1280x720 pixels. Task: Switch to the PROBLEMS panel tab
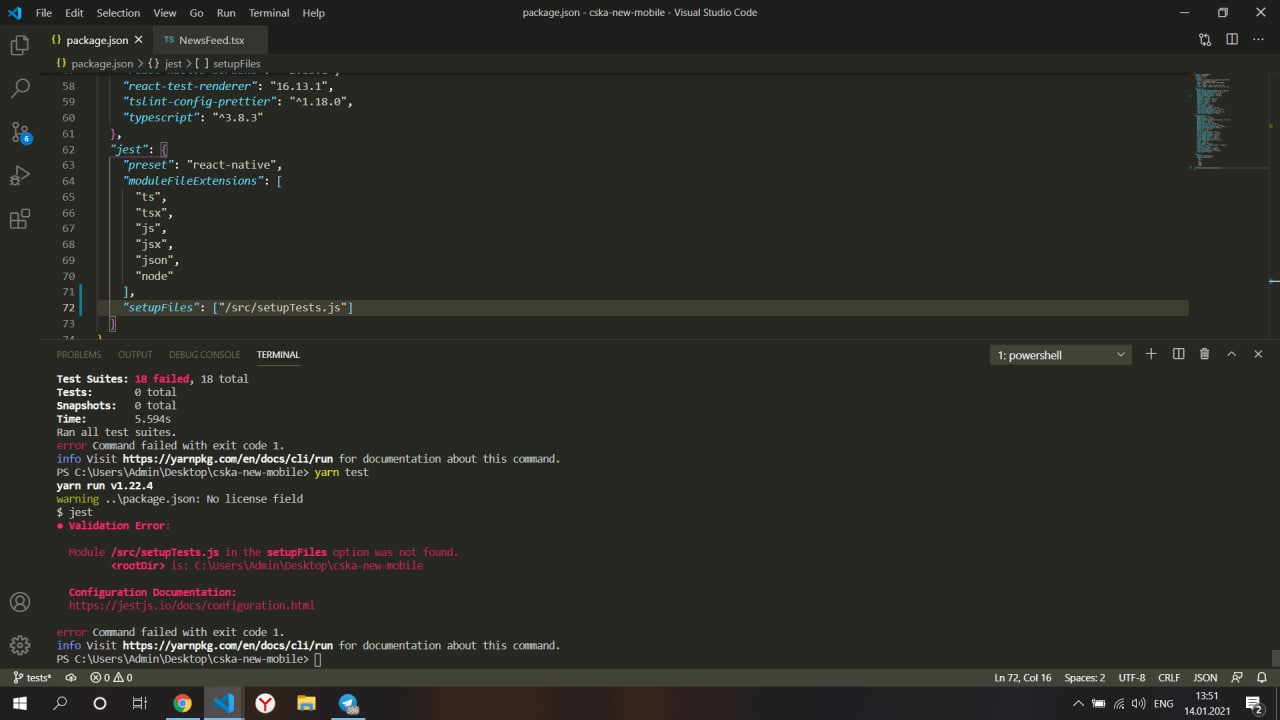[x=79, y=354]
